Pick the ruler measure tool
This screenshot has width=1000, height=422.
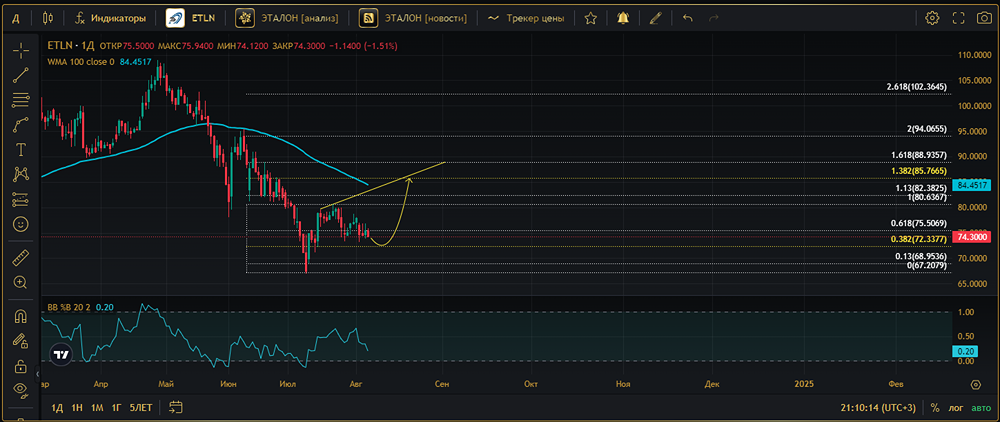(20, 257)
